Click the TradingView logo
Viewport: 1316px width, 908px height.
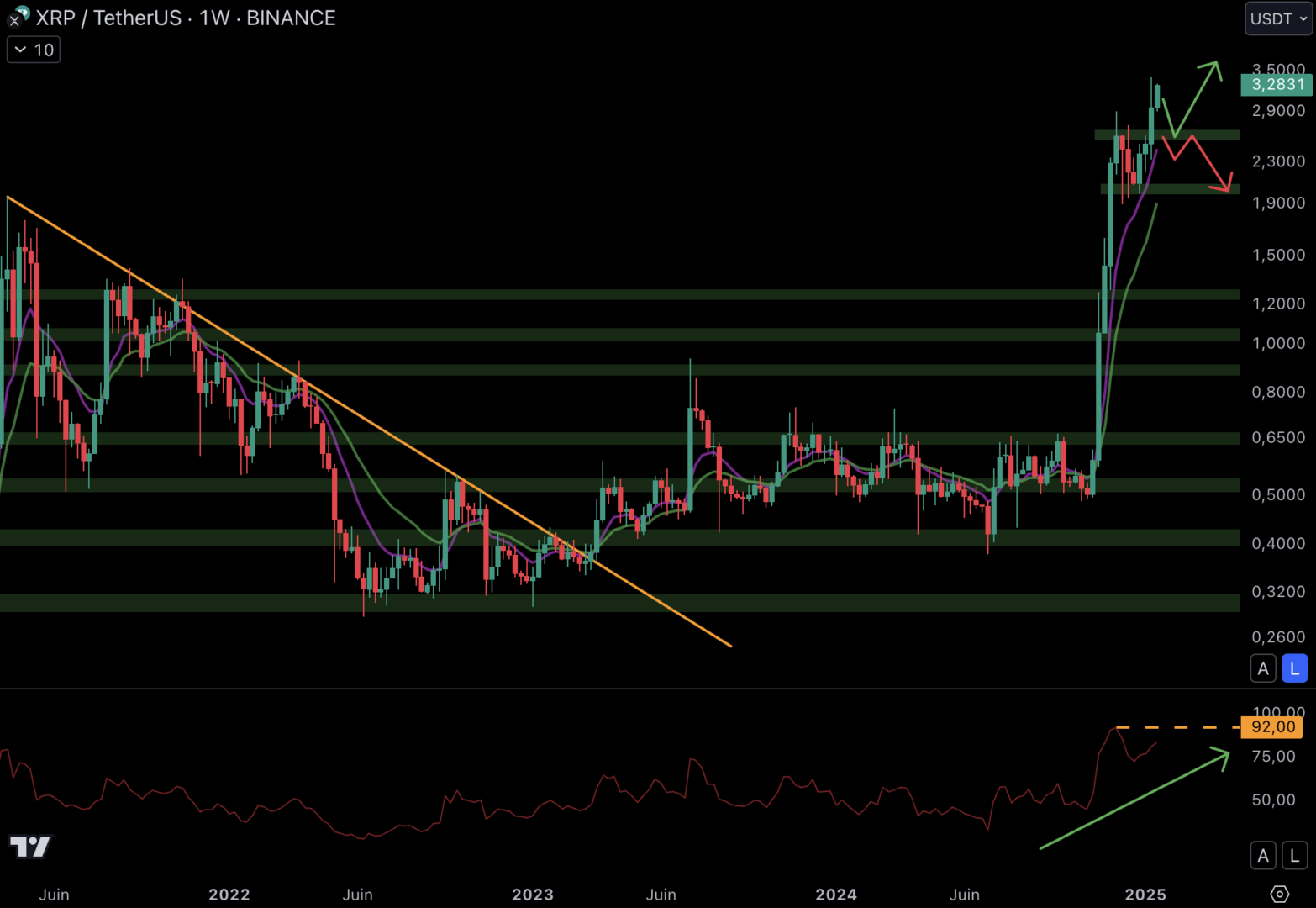tap(30, 846)
